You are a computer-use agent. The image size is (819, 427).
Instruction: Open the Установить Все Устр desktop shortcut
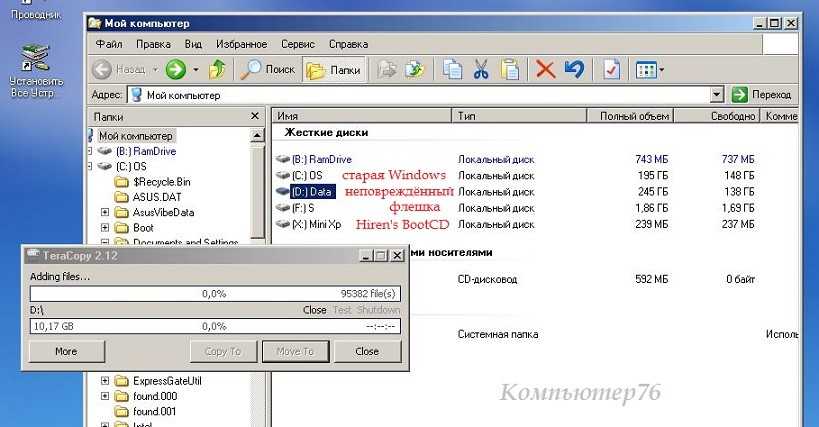(x=36, y=72)
